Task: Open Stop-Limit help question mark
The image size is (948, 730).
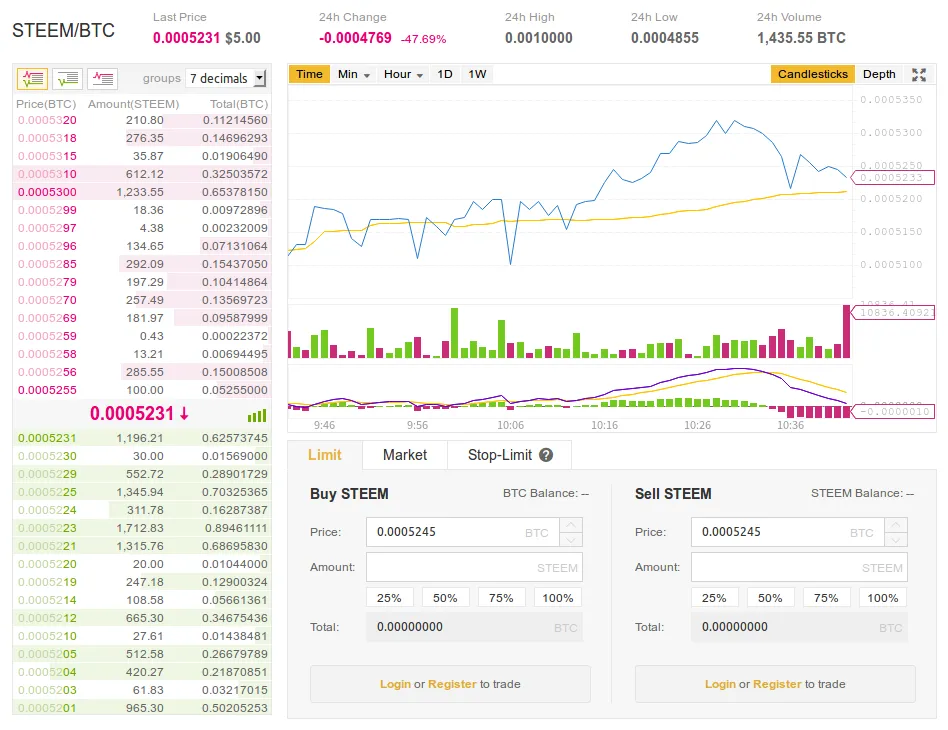Action: (546, 455)
